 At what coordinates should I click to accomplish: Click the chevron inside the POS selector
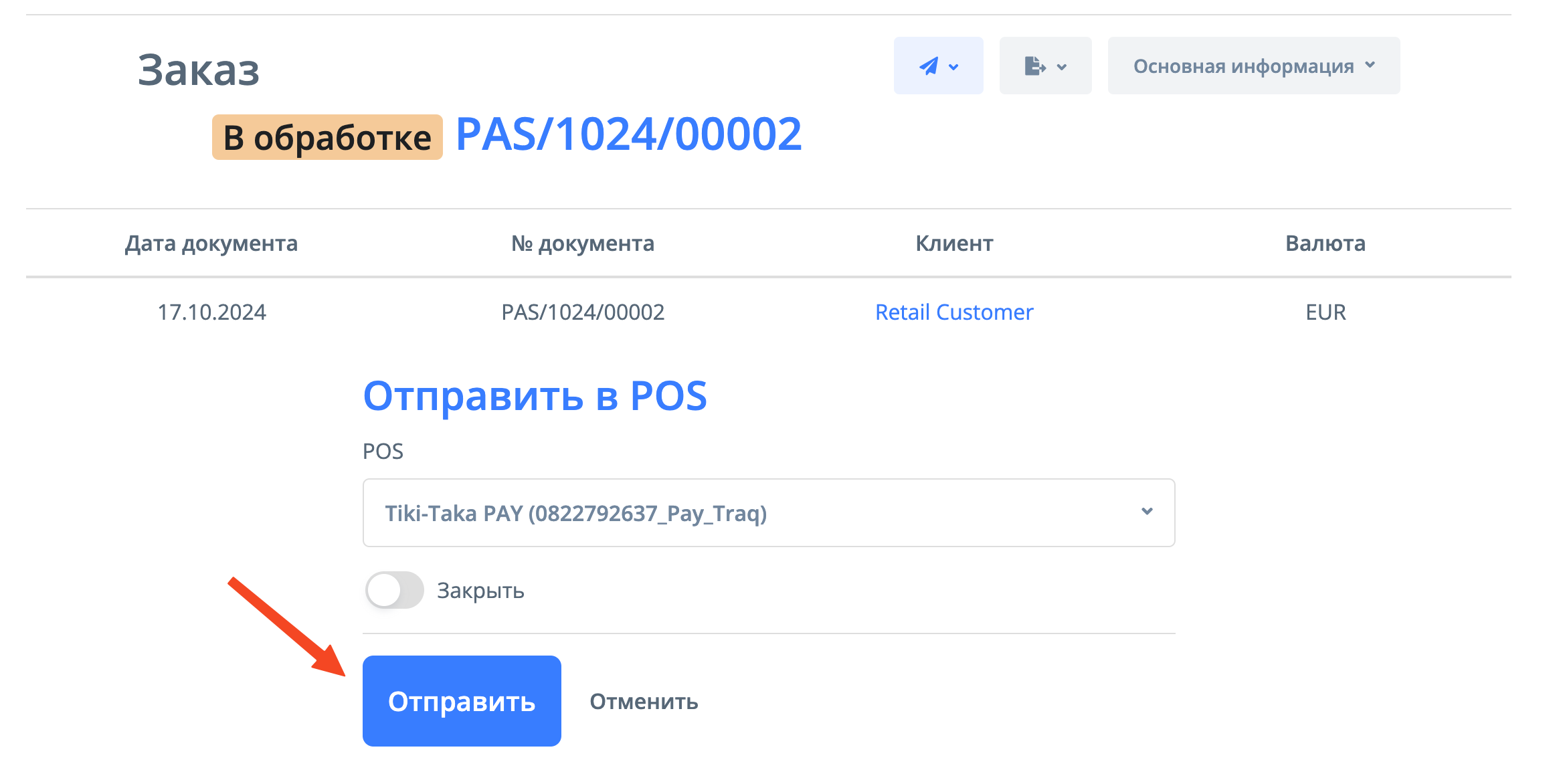click(x=1147, y=512)
